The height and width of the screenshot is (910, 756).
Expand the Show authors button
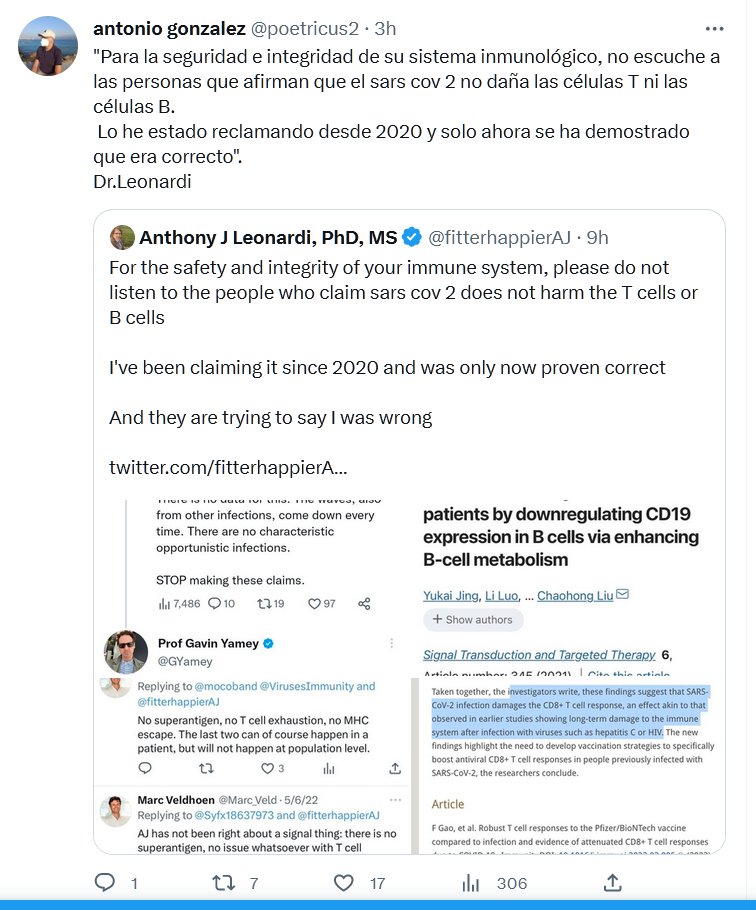[x=468, y=620]
